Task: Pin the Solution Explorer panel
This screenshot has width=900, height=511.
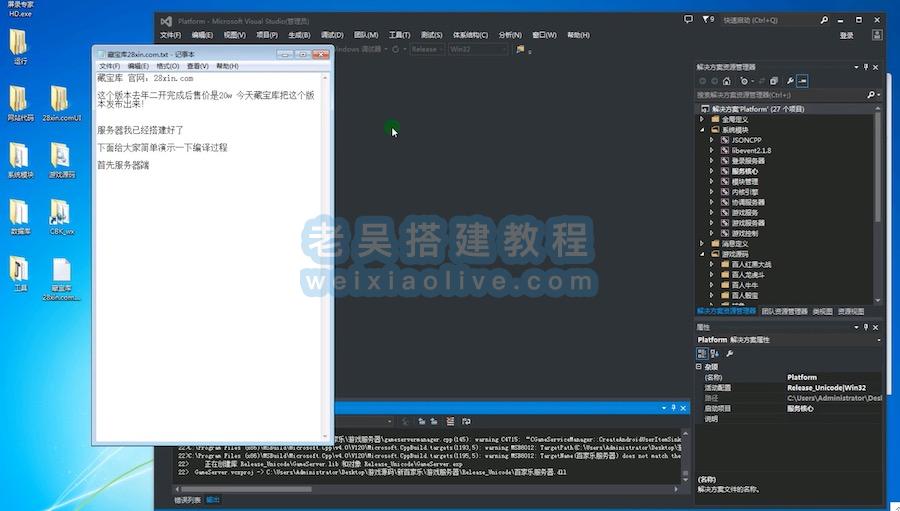Action: click(866, 67)
